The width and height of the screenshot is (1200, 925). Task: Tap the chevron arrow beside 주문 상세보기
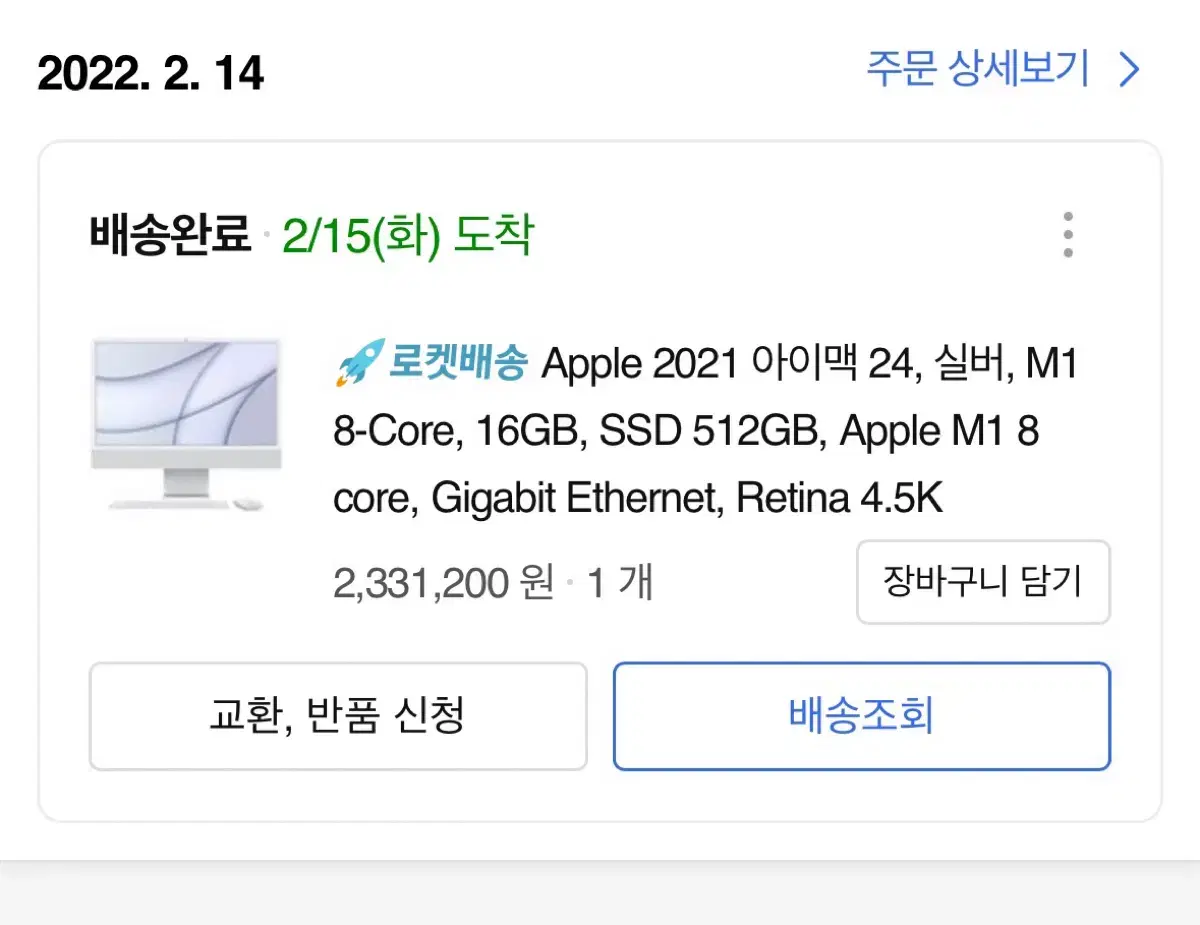[1129, 71]
